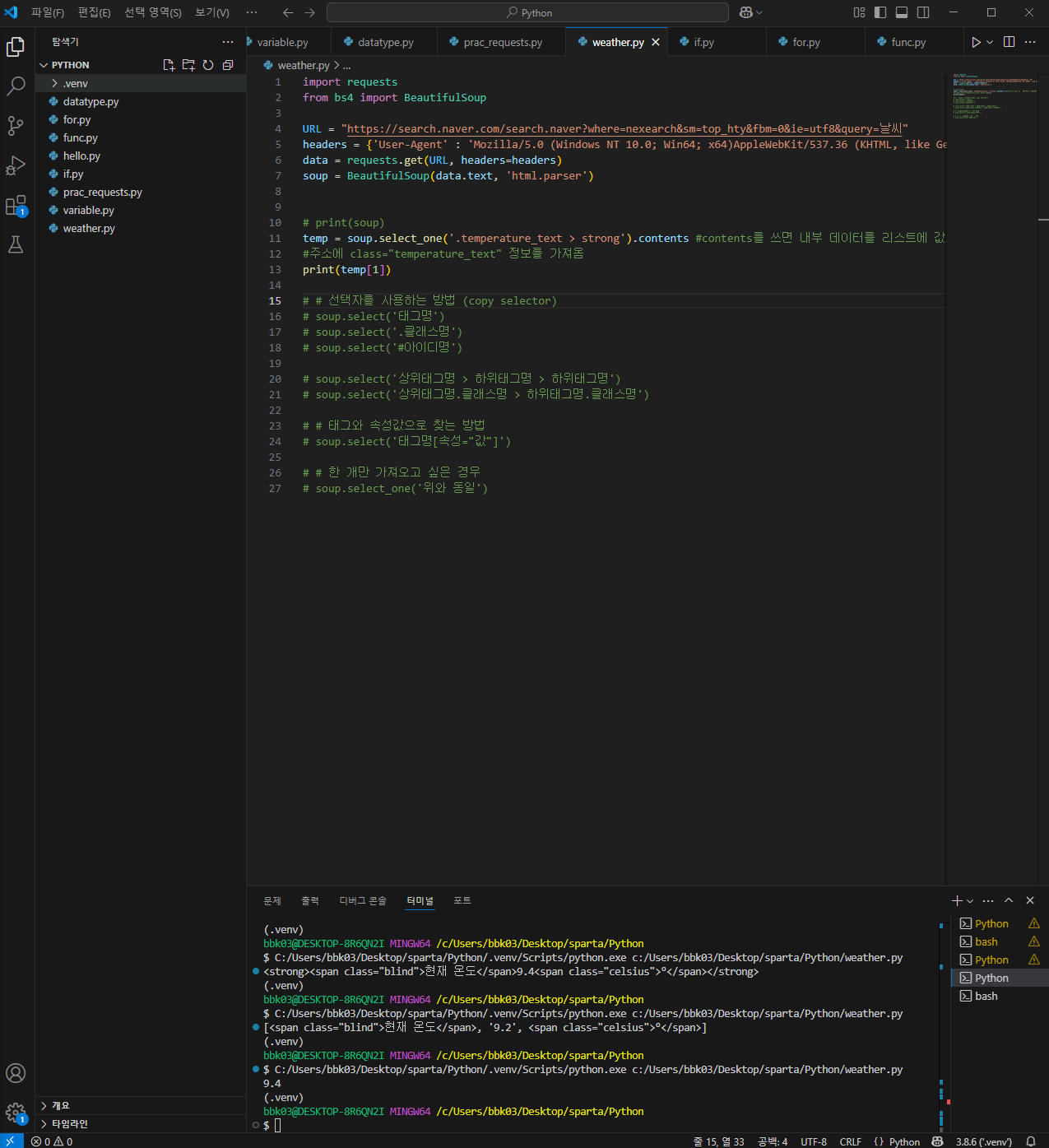The width and height of the screenshot is (1049, 1148).
Task: Toggle the secondary side bar
Action: coord(923,12)
